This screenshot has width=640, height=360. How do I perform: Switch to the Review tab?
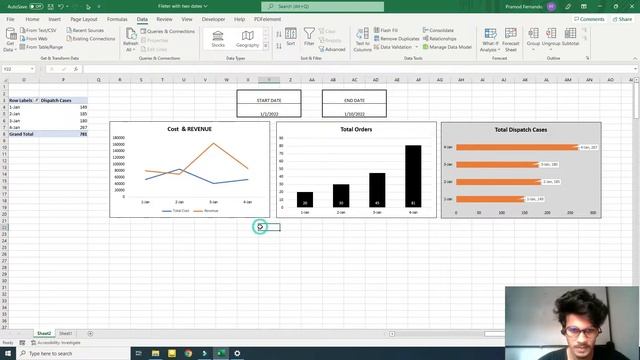(x=164, y=19)
